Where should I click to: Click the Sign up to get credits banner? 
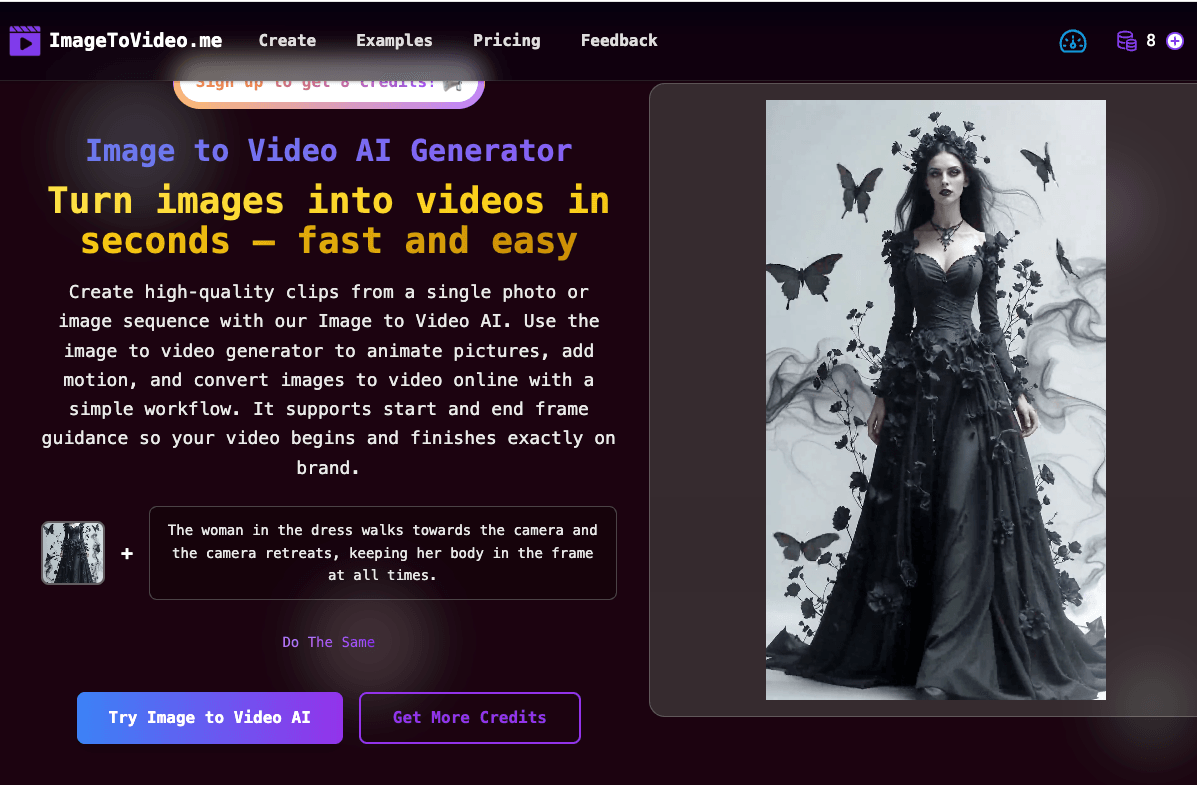point(315,85)
